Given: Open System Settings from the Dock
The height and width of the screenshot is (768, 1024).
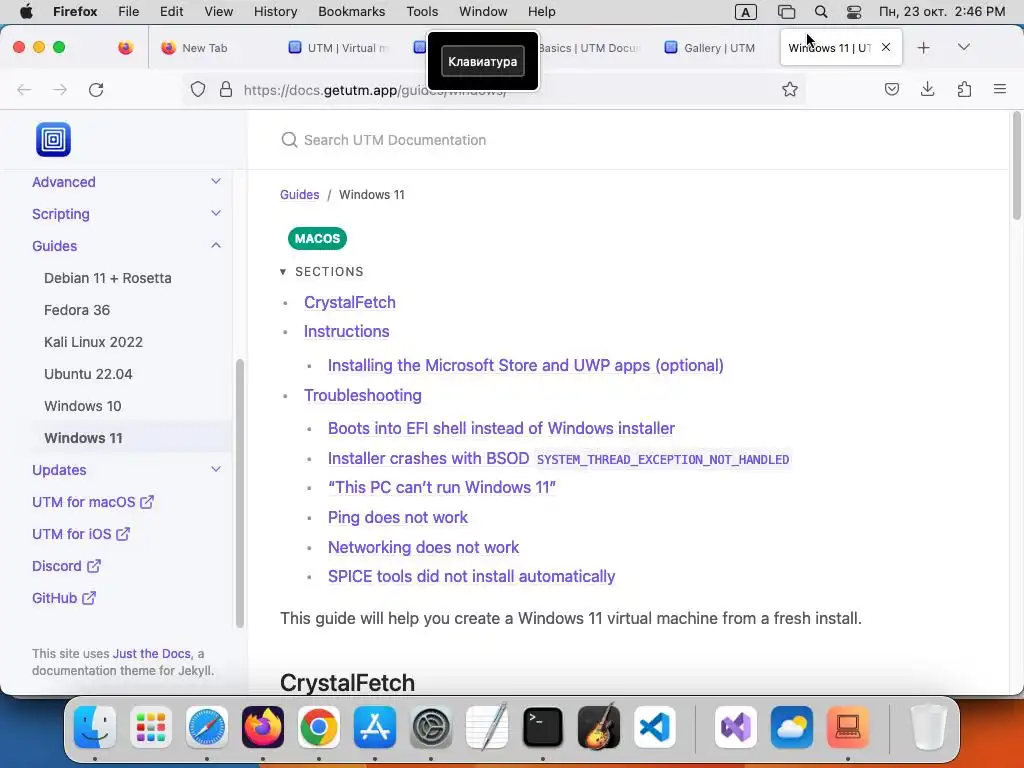Looking at the screenshot, I should (431, 727).
